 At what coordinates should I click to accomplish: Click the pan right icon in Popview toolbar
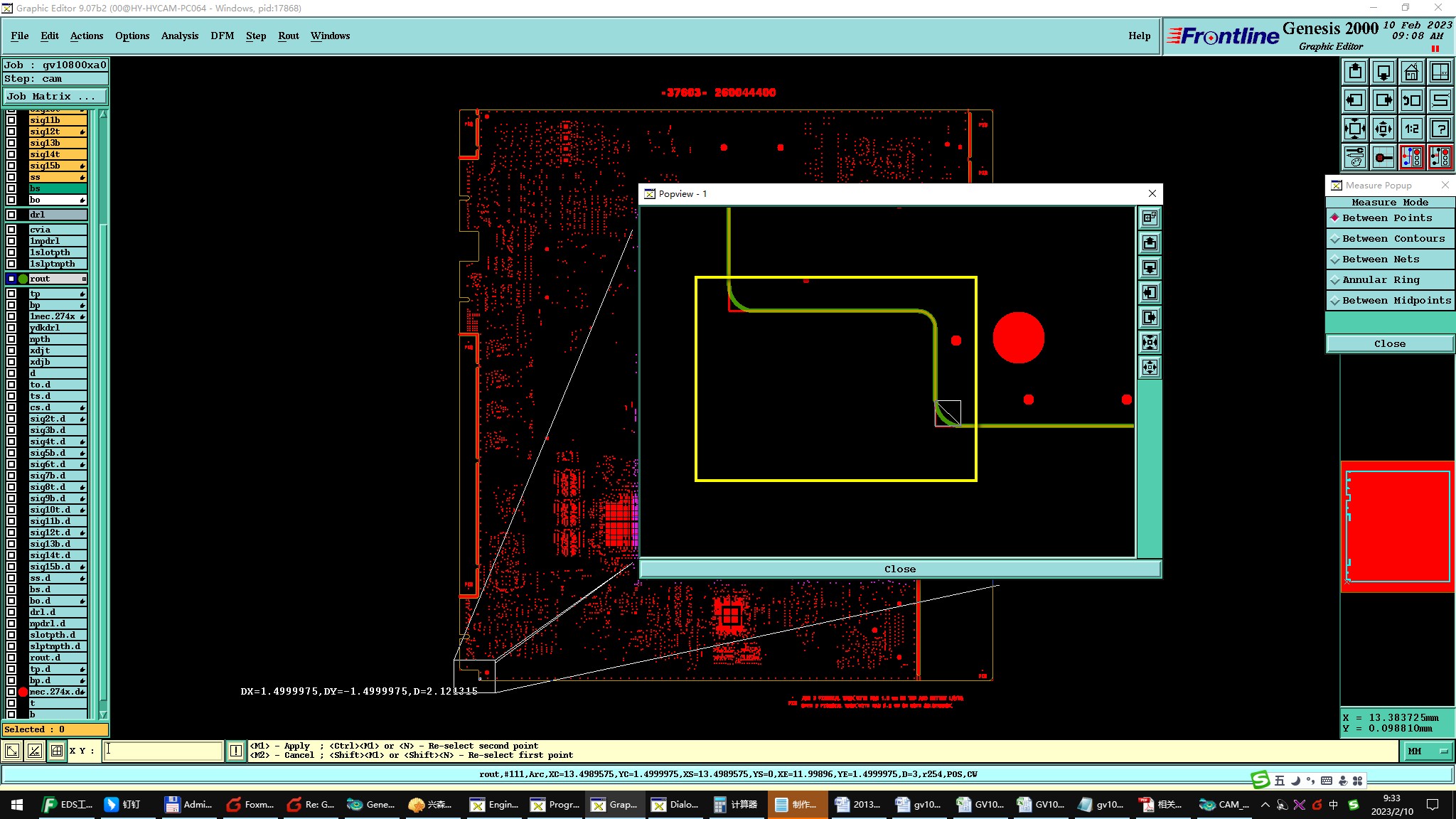[1150, 318]
